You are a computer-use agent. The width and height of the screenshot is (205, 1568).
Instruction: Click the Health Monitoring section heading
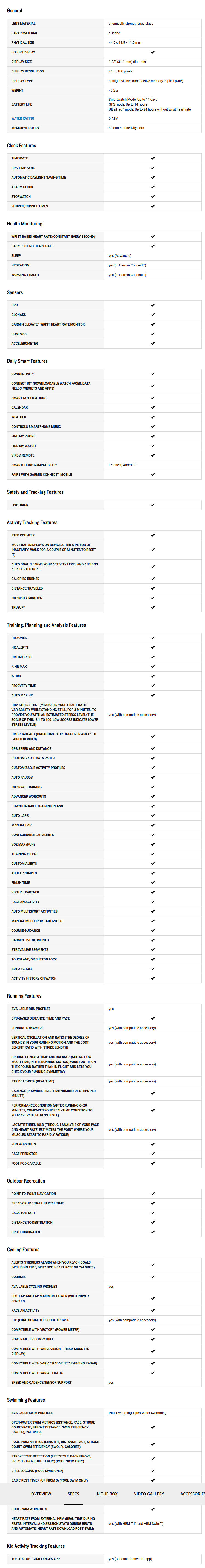(24, 223)
